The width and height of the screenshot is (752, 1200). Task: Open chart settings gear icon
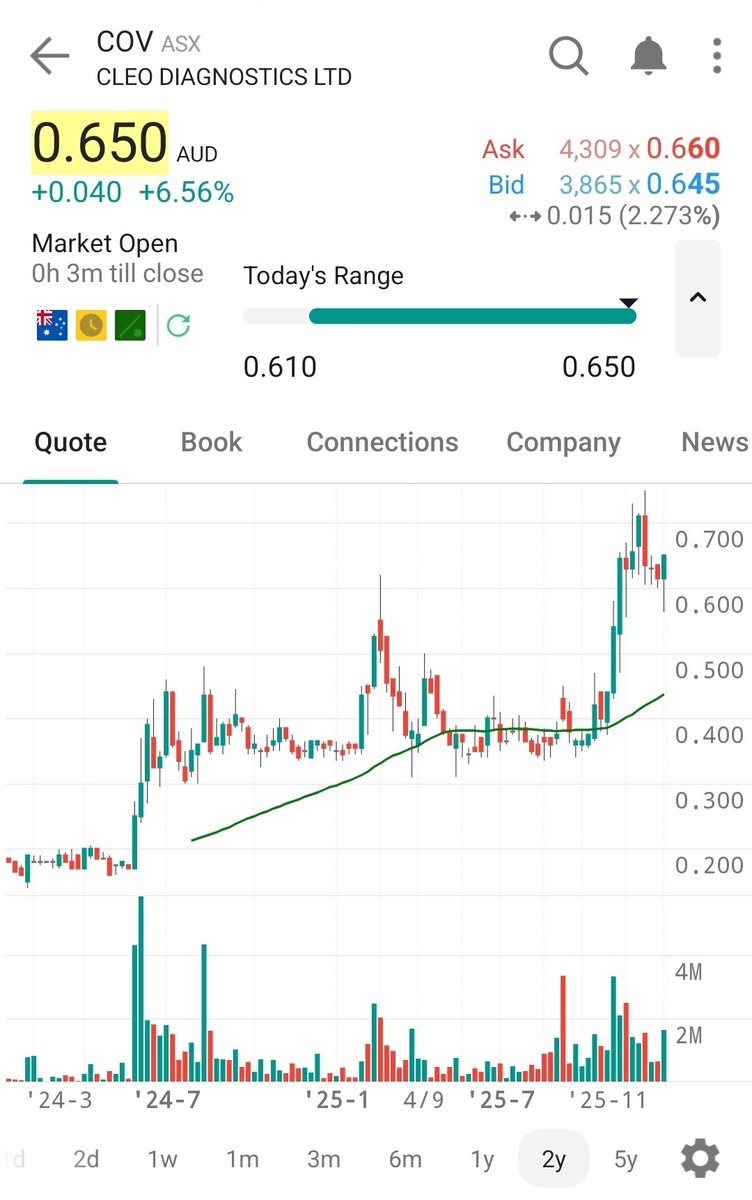point(700,1159)
